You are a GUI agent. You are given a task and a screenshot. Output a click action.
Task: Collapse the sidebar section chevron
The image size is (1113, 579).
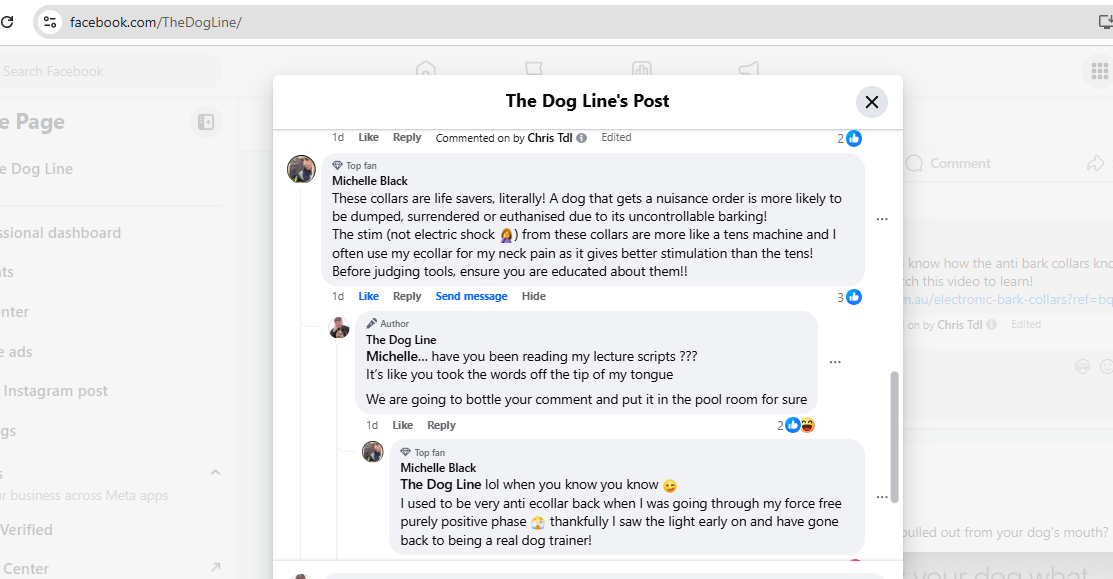[x=215, y=472]
